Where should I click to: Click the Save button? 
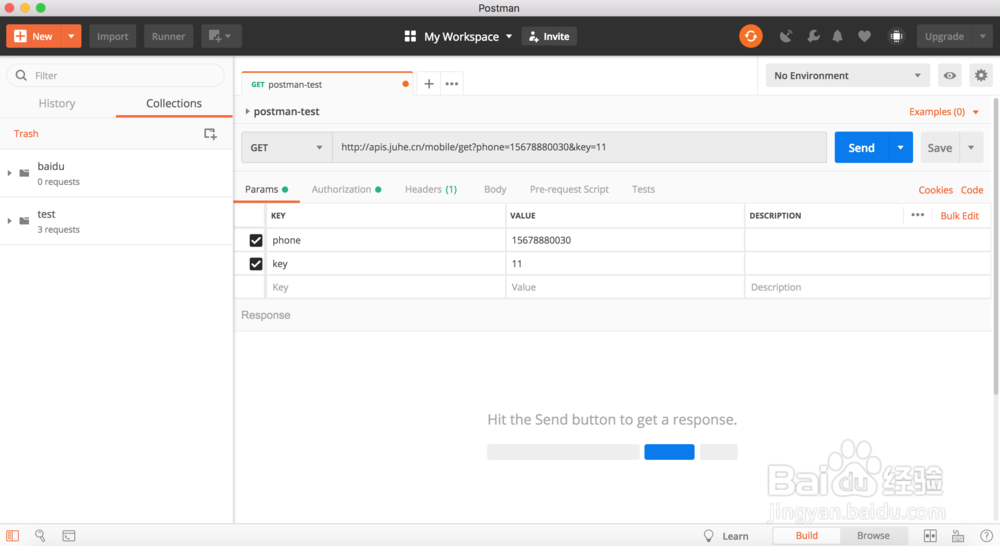[939, 147]
